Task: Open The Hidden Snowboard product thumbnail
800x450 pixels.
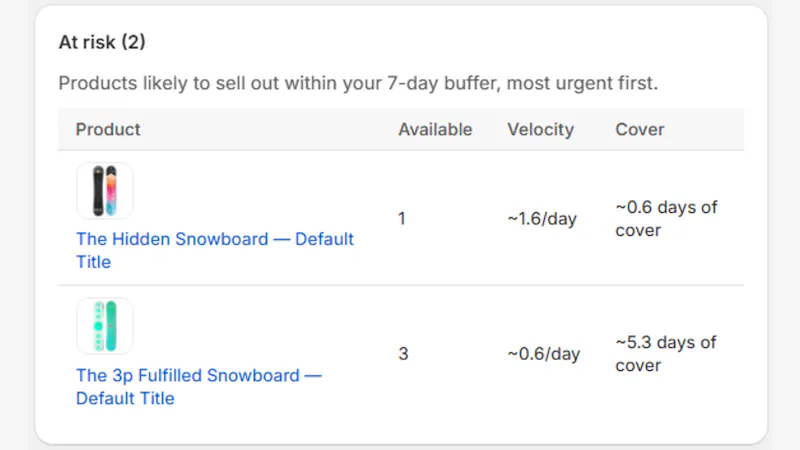Action: coord(105,191)
